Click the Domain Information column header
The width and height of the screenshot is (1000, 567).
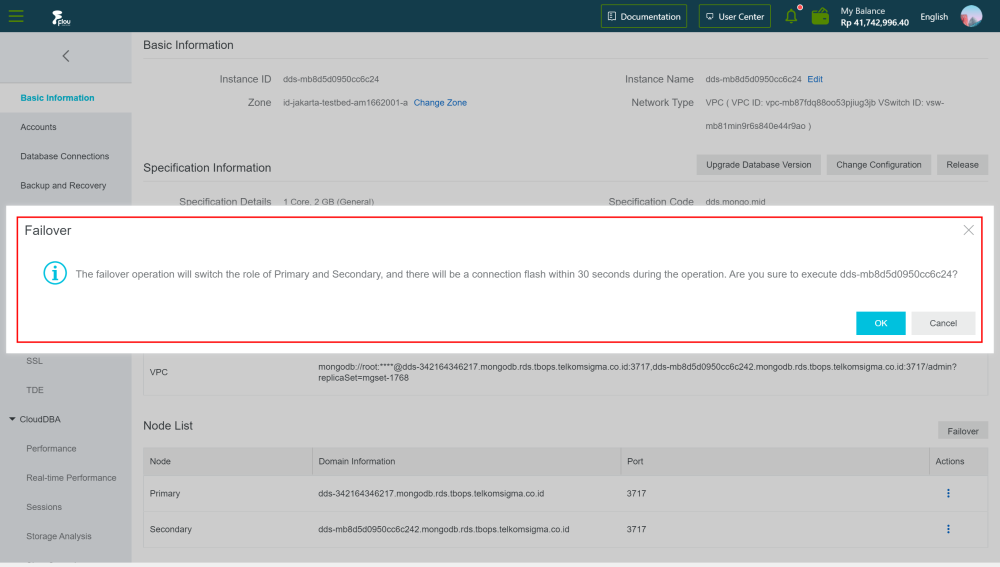(357, 461)
